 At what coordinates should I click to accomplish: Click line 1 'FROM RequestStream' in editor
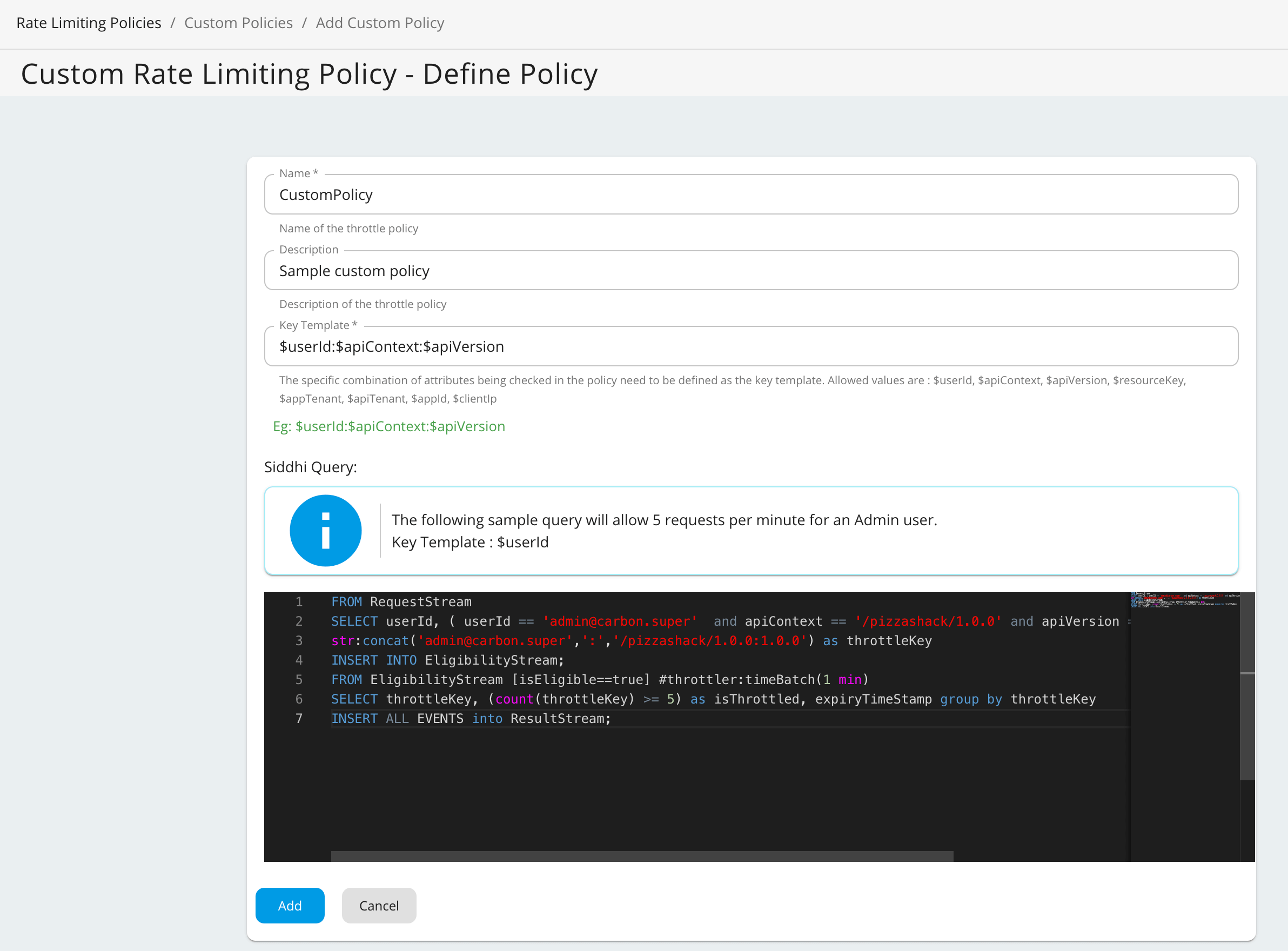click(401, 601)
